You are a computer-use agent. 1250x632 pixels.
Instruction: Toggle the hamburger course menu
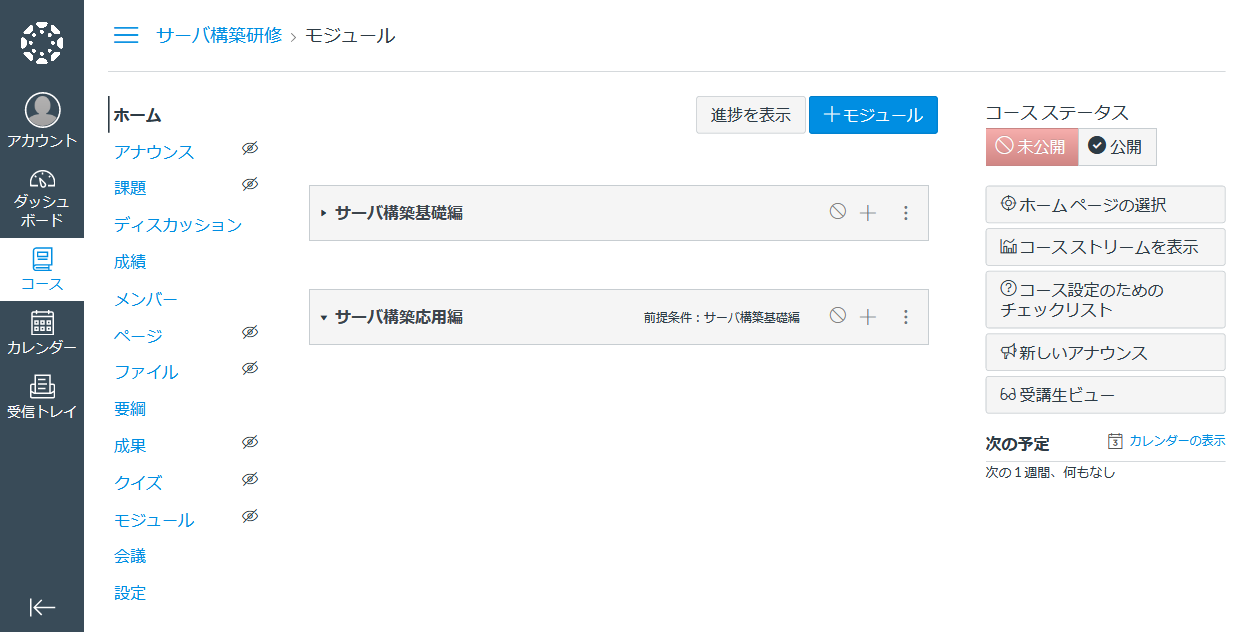[126, 36]
